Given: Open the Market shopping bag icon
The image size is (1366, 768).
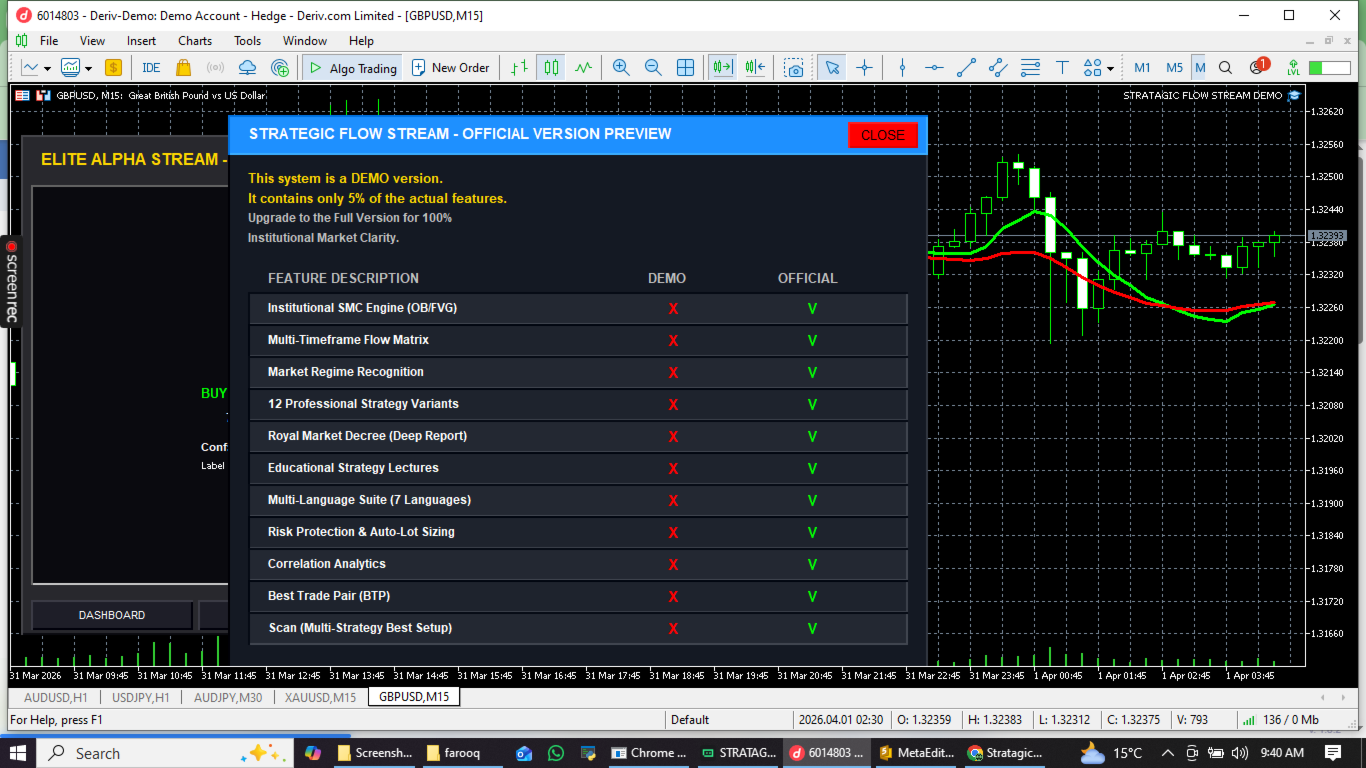Looking at the screenshot, I should pos(183,68).
